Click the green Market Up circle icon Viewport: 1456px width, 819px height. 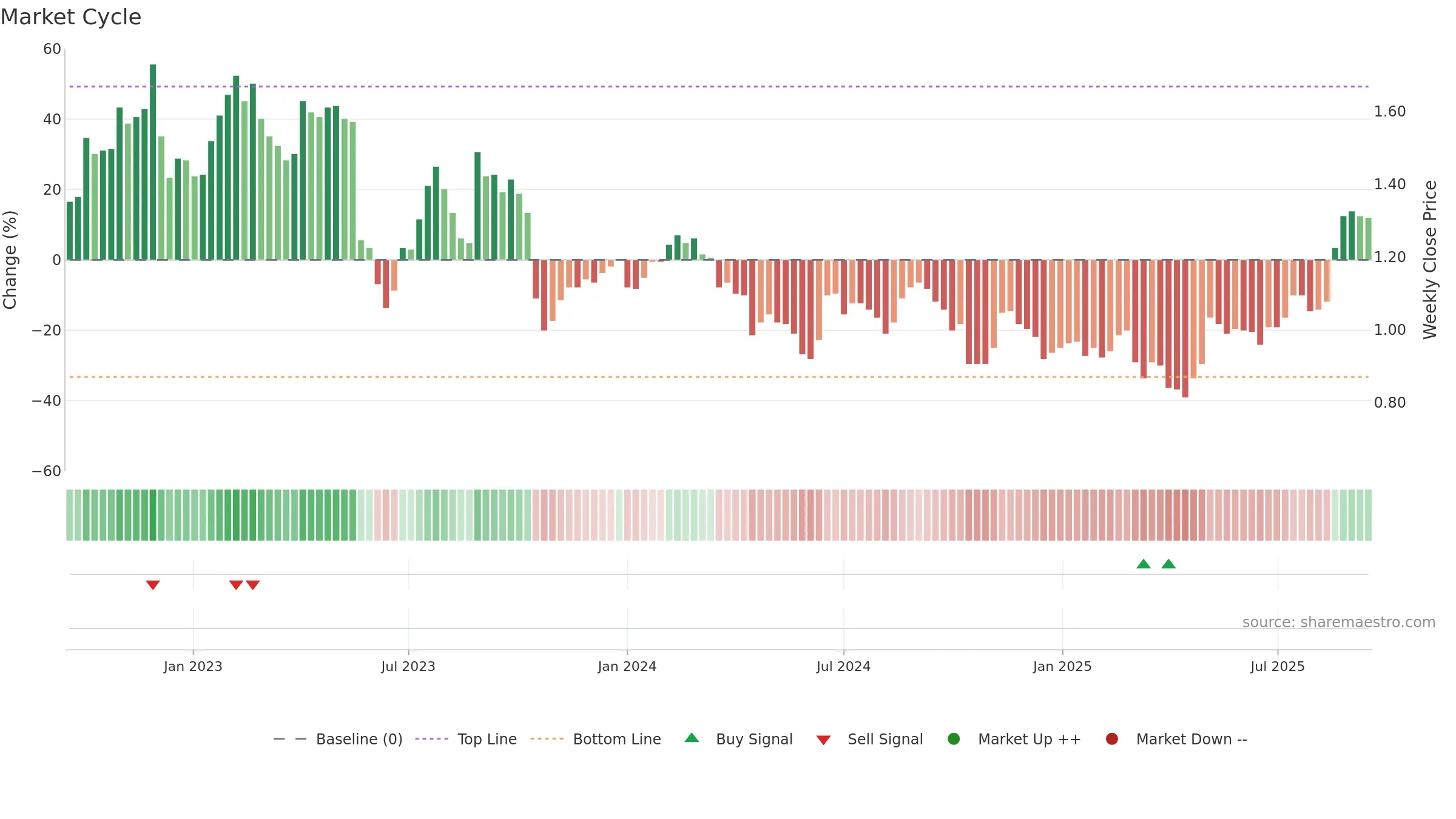tap(954, 739)
